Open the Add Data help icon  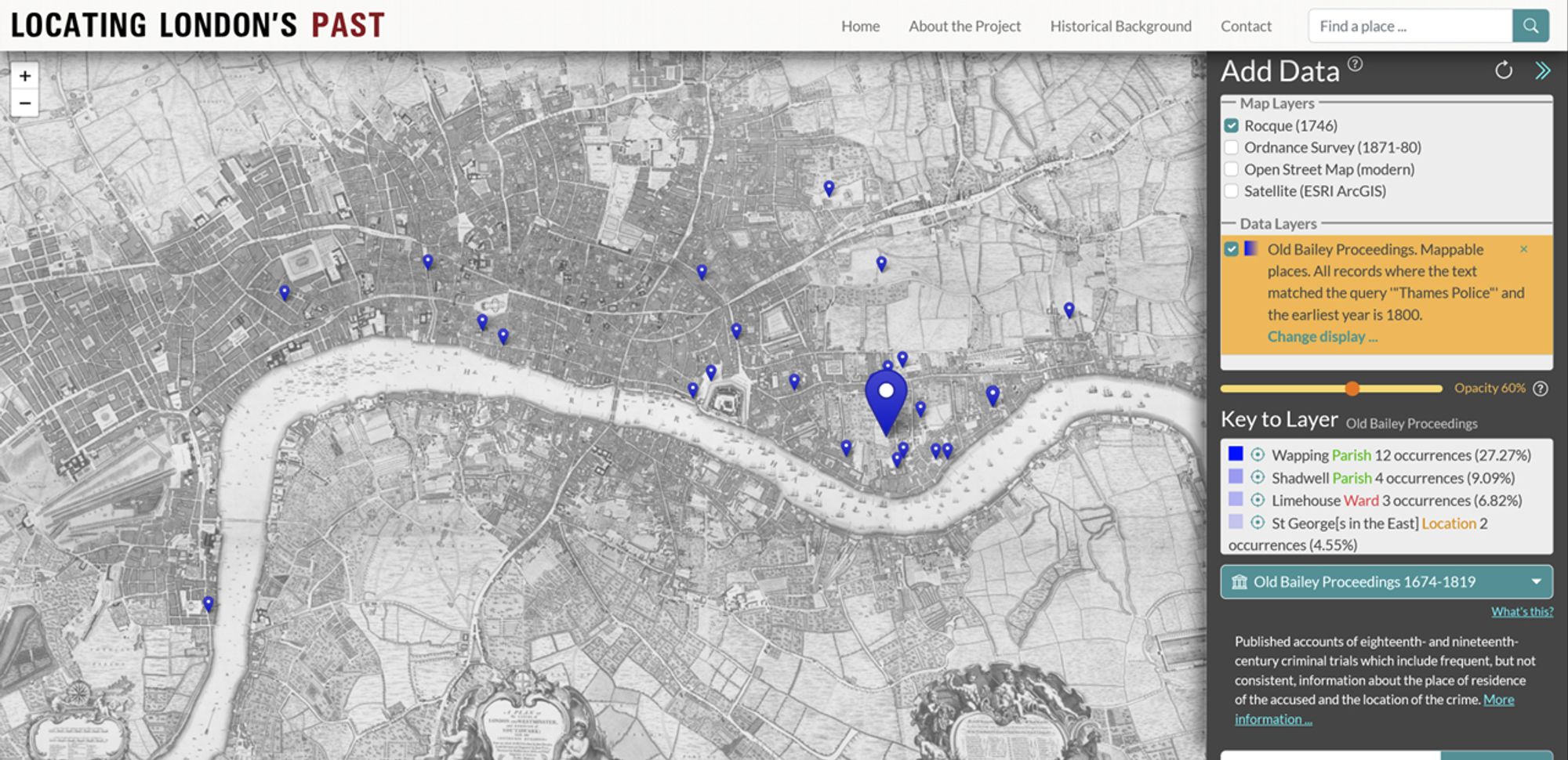(1355, 64)
